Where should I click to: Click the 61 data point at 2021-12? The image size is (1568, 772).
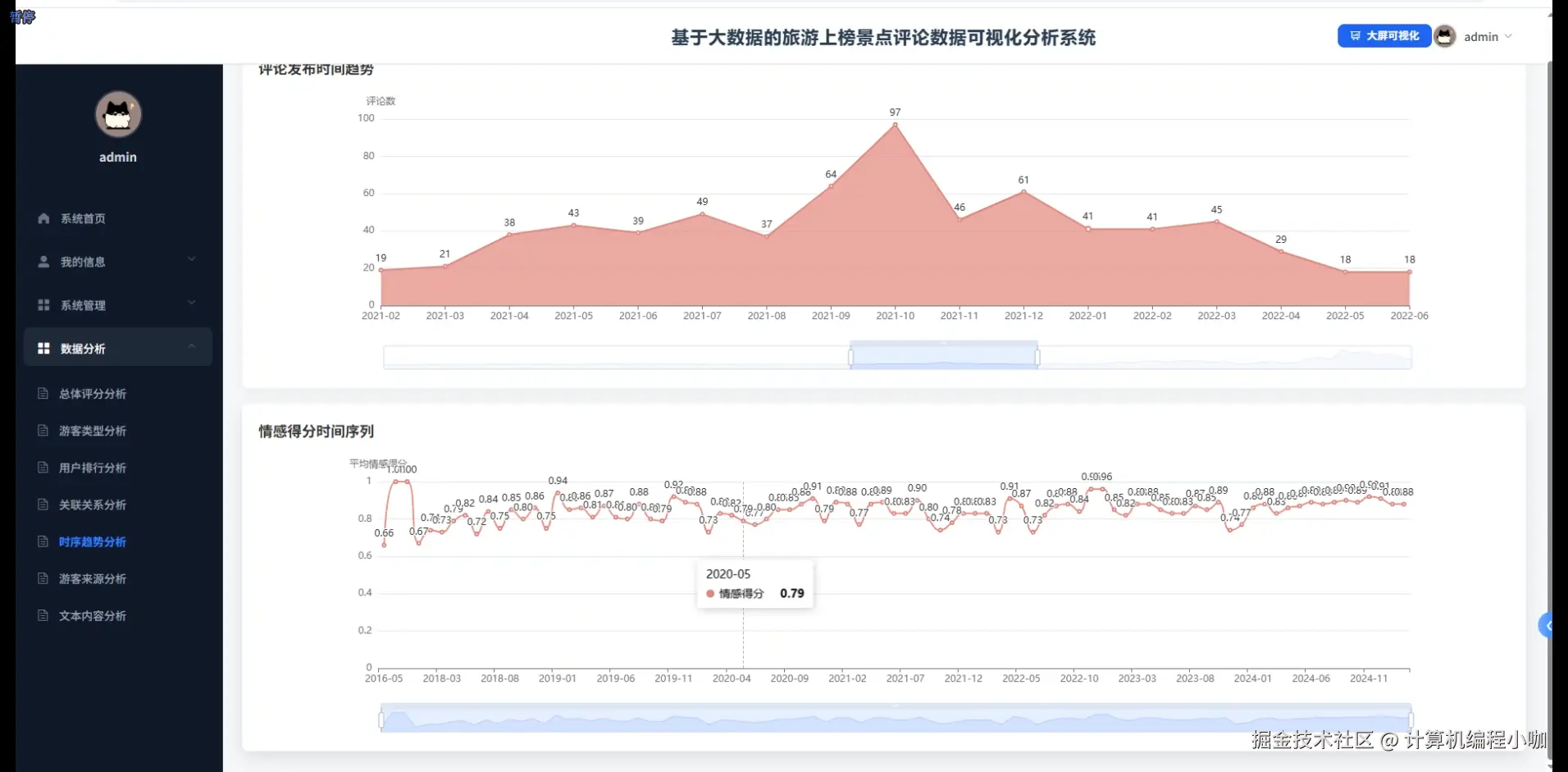point(1023,192)
